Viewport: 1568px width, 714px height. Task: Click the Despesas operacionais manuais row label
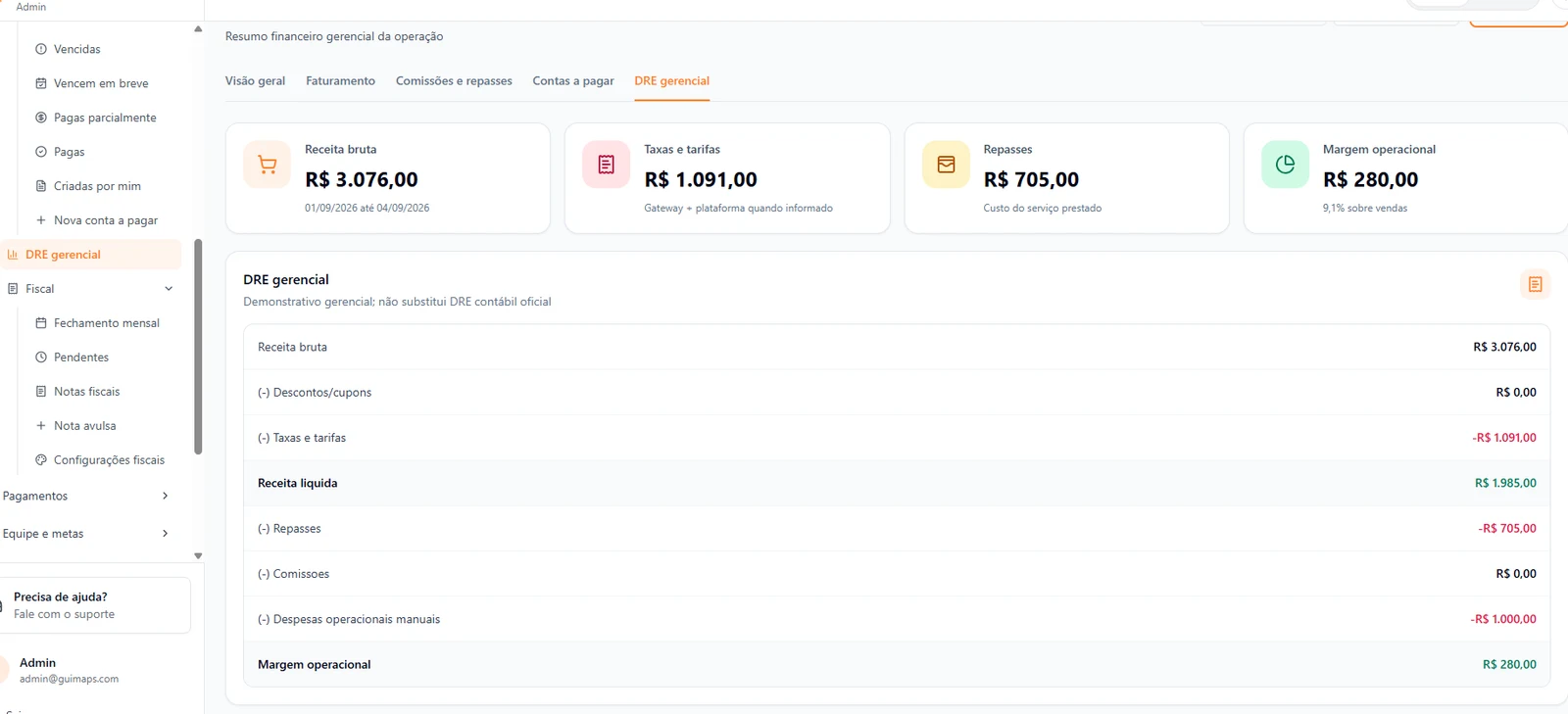349,619
